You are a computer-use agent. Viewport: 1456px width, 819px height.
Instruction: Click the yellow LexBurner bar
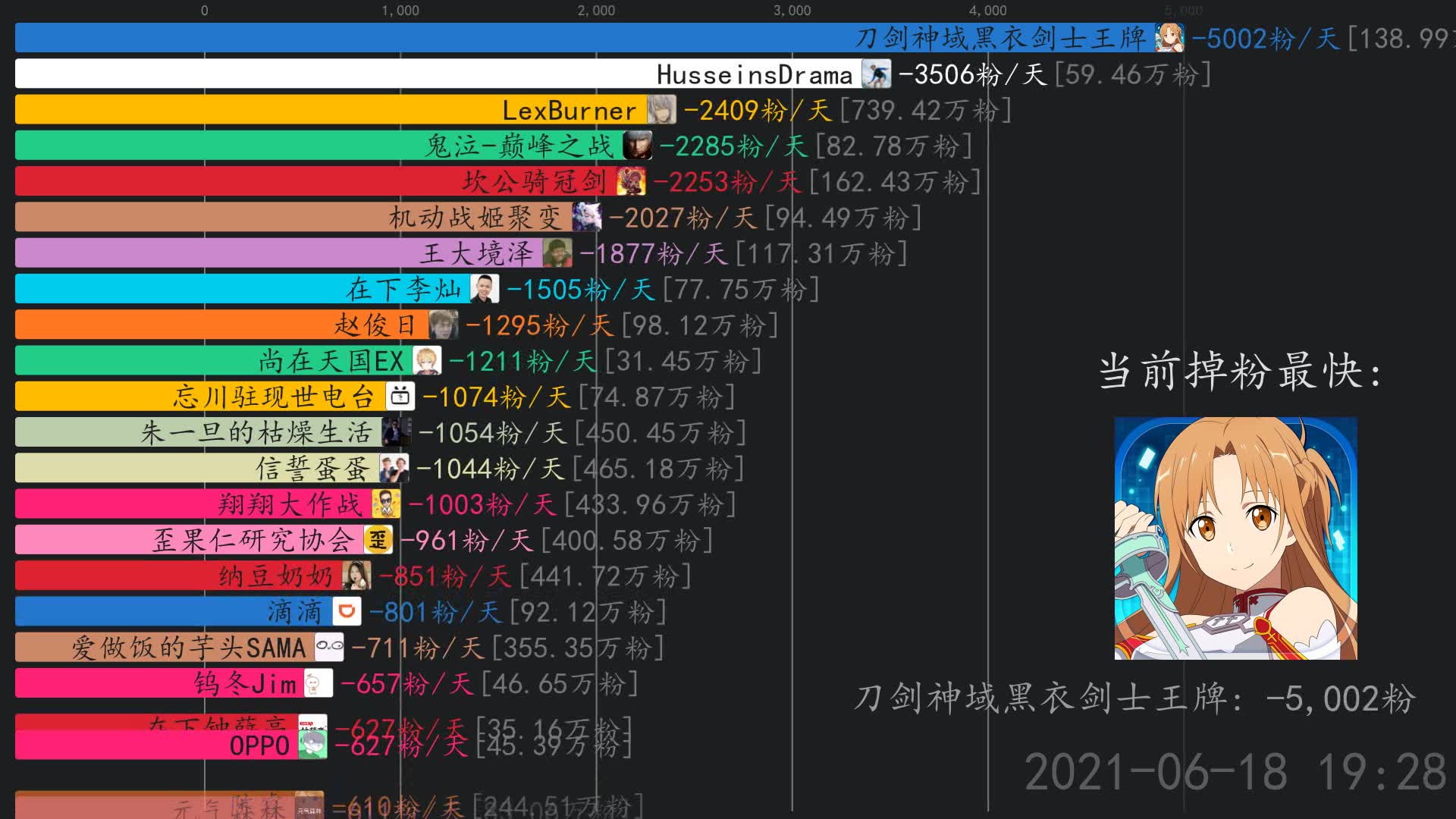[303, 110]
